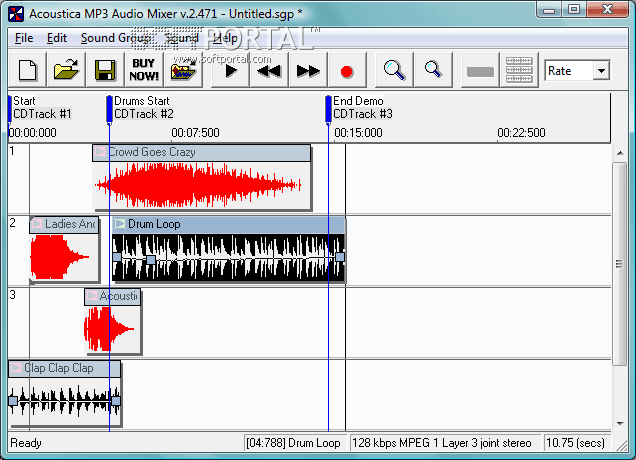Click the Acoustica application icon in title bar
Screen dimensions: 636x460
pos(16,14)
